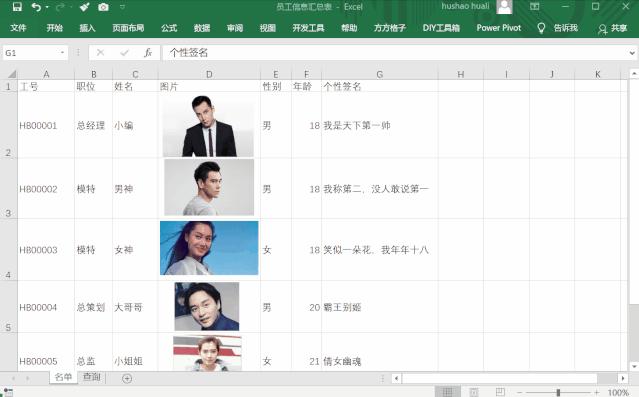Open the Name Box dropdown arrow

coord(62,53)
